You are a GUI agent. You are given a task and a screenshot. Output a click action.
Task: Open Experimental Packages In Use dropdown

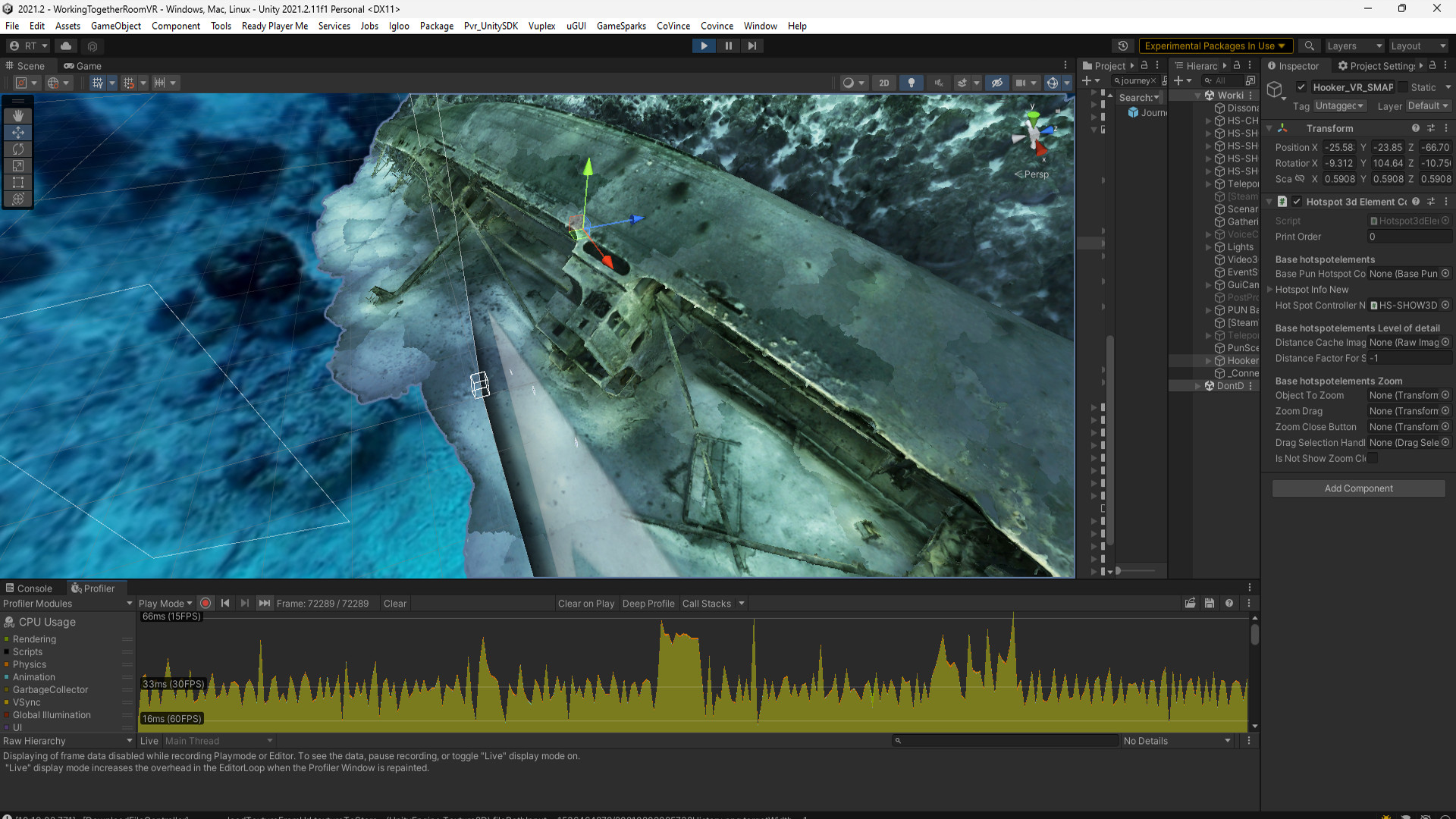coord(1215,46)
